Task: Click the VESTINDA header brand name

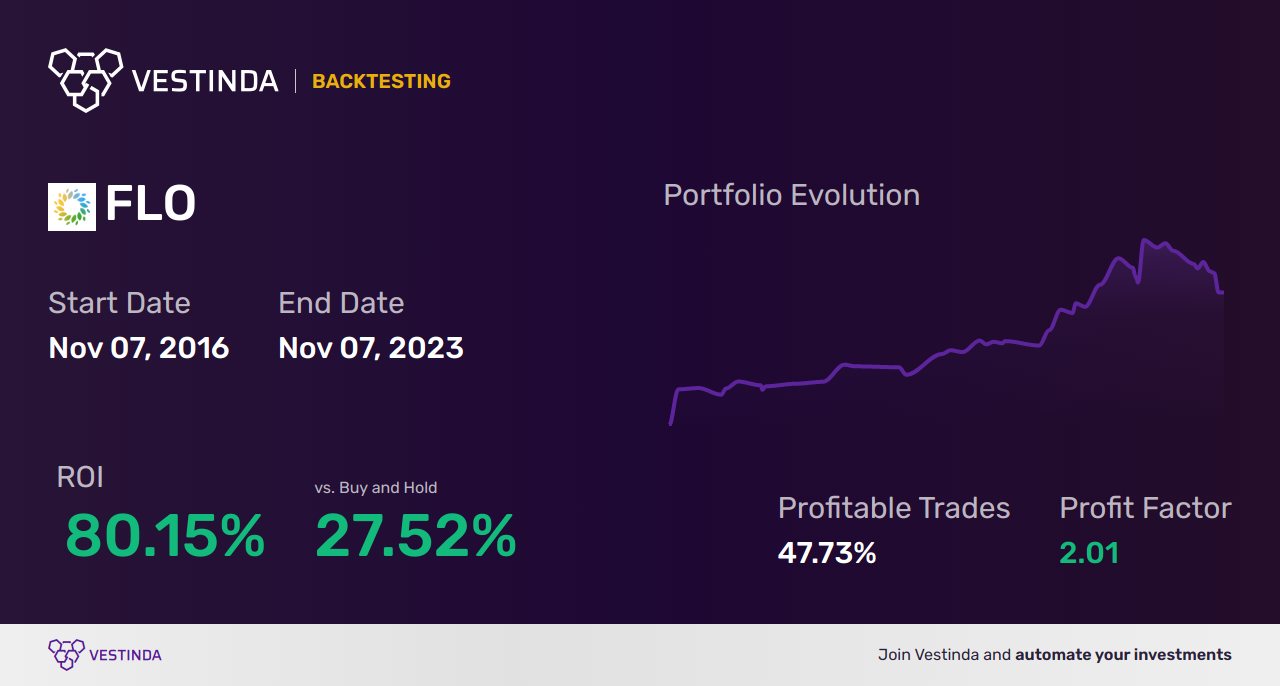Action: [x=205, y=81]
